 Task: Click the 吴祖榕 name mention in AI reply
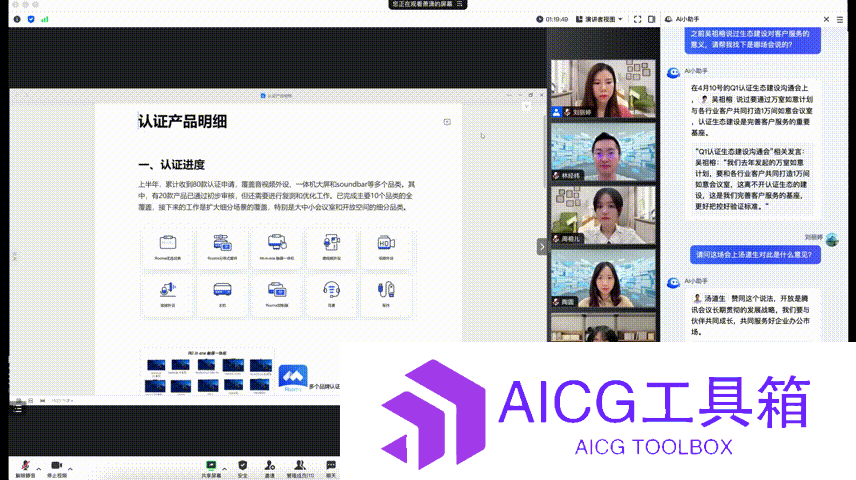click(722, 99)
